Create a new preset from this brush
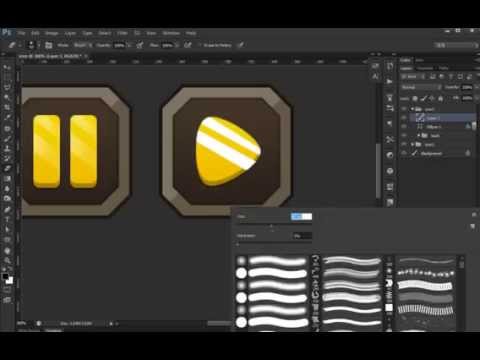 (473, 227)
